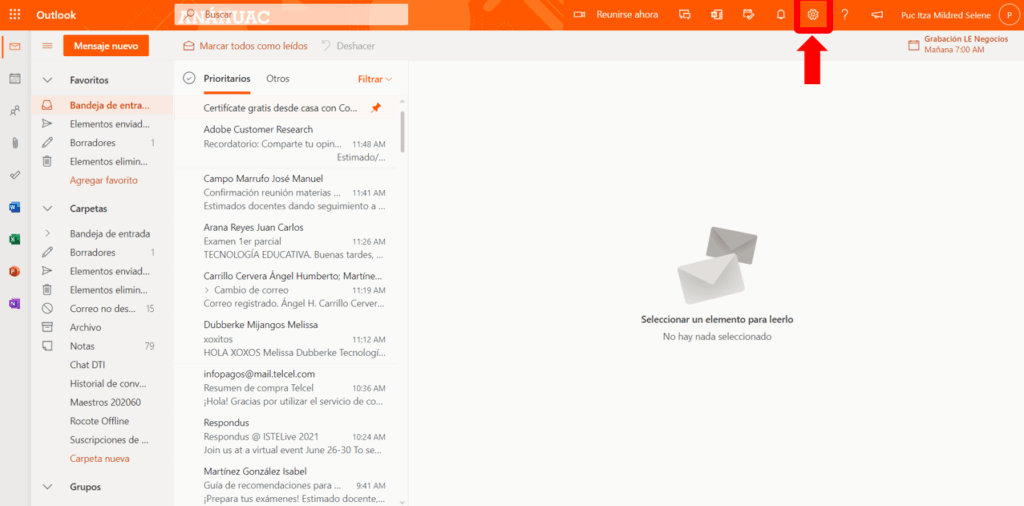Viewport: 1024px width, 506px height.
Task: Open Calendar from the left sidebar
Action: coord(15,79)
